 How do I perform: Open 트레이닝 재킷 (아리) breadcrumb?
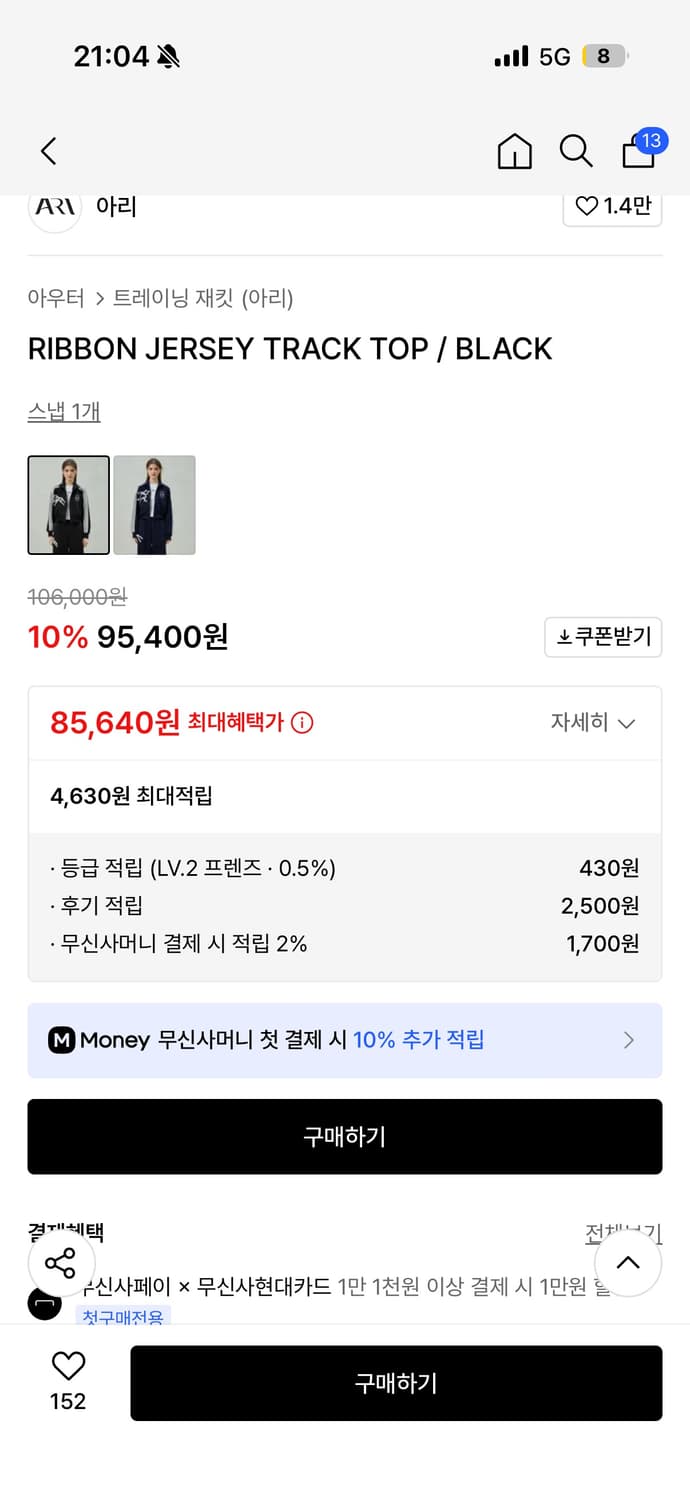coord(203,298)
